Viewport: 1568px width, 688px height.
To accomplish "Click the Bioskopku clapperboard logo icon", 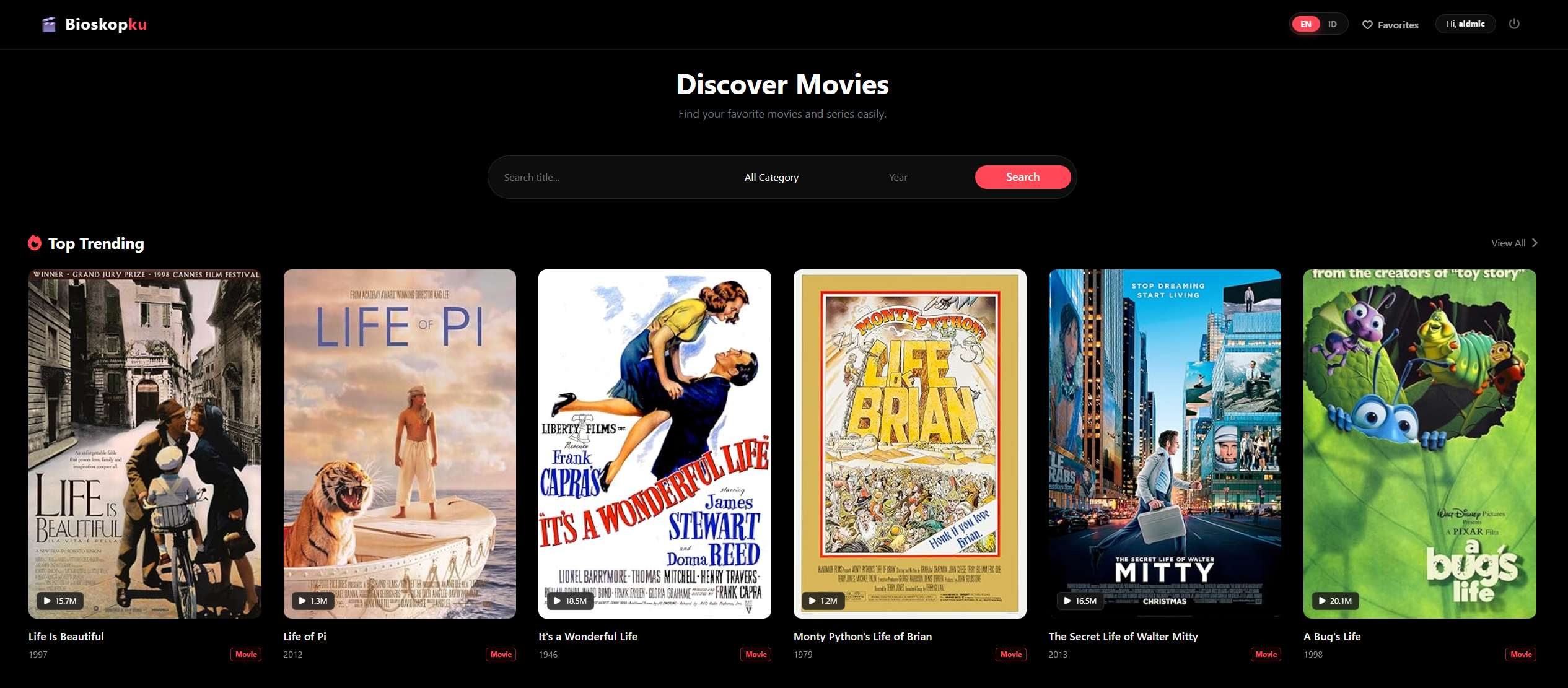I will coord(49,24).
